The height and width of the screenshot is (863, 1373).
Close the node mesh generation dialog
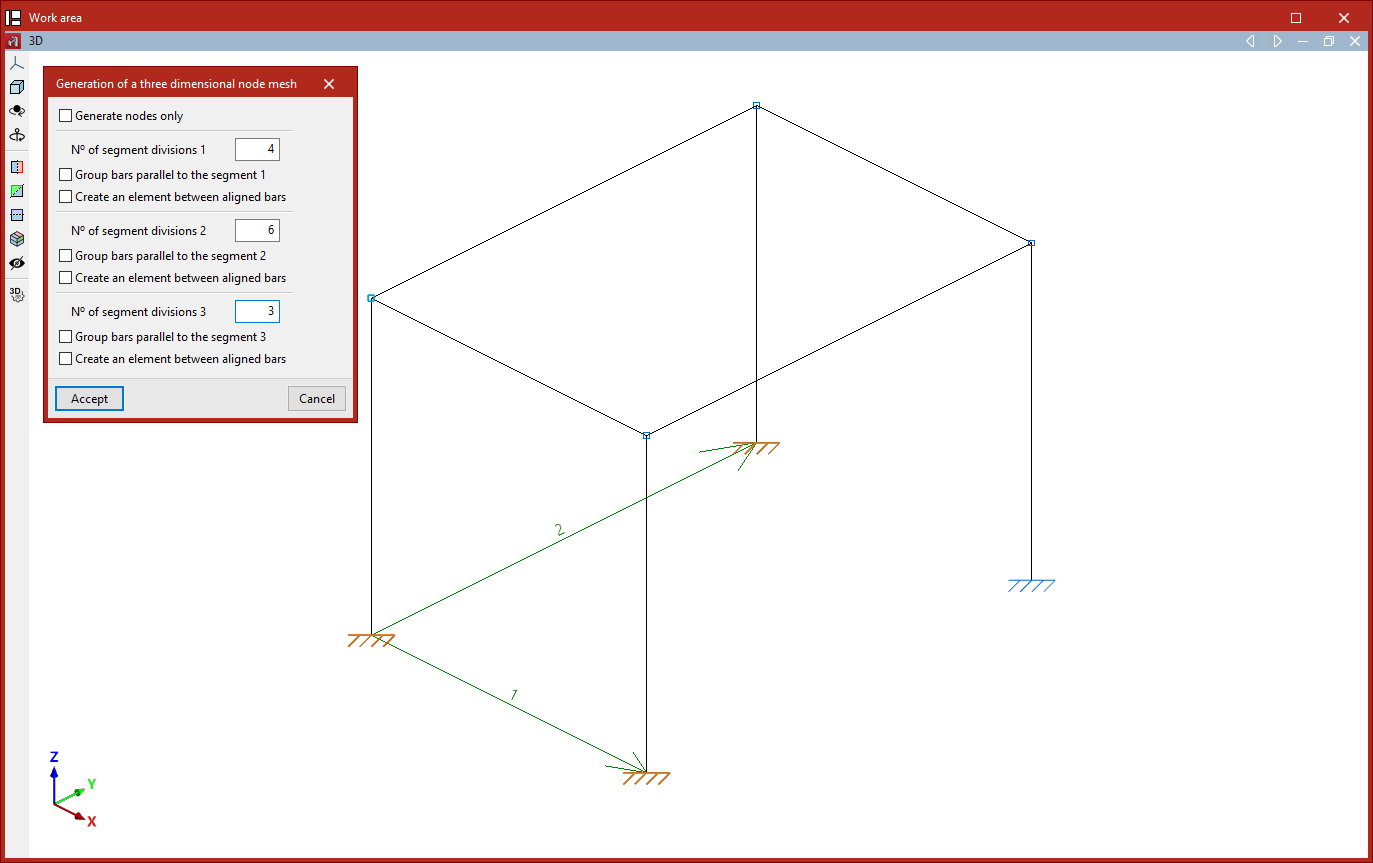(x=329, y=84)
